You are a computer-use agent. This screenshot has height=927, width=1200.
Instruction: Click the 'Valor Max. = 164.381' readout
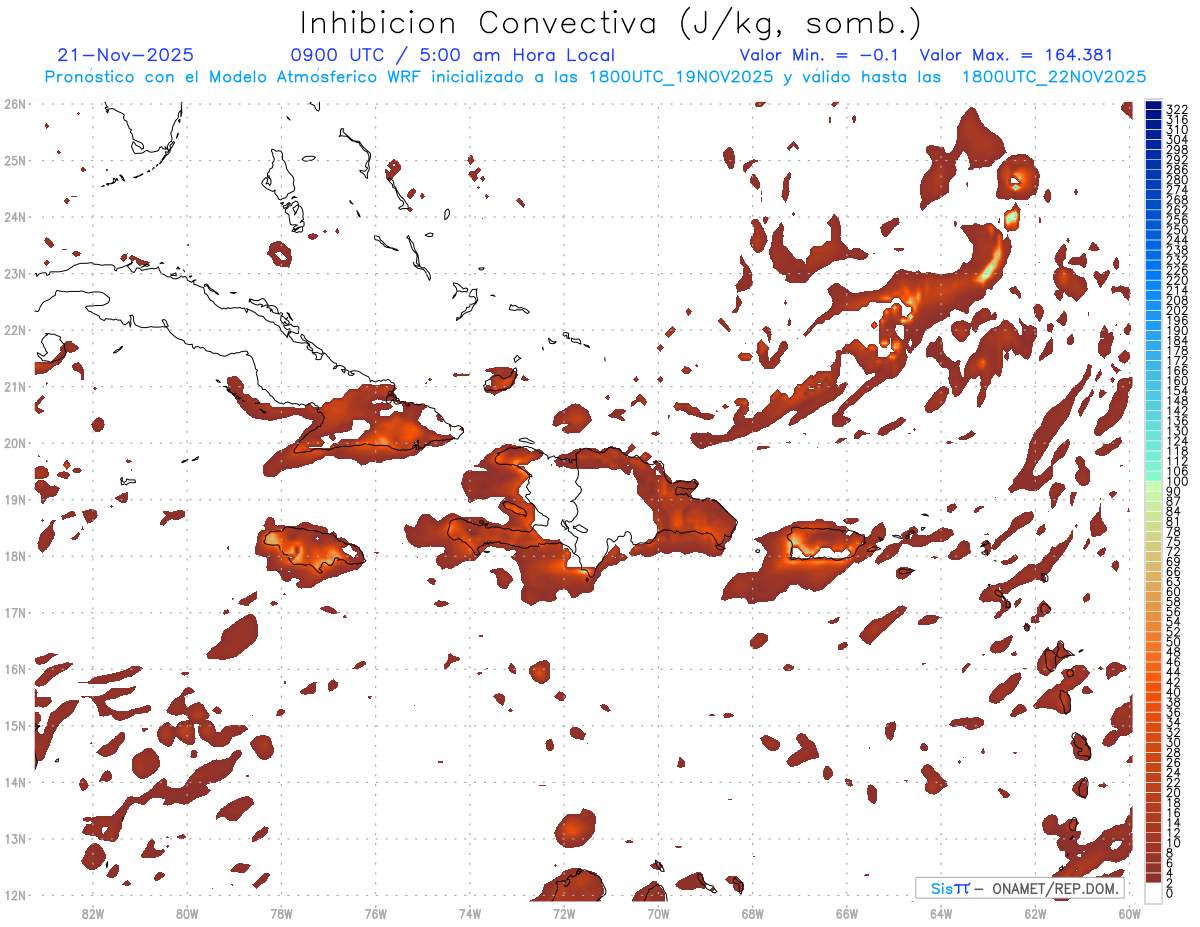pos(1016,55)
